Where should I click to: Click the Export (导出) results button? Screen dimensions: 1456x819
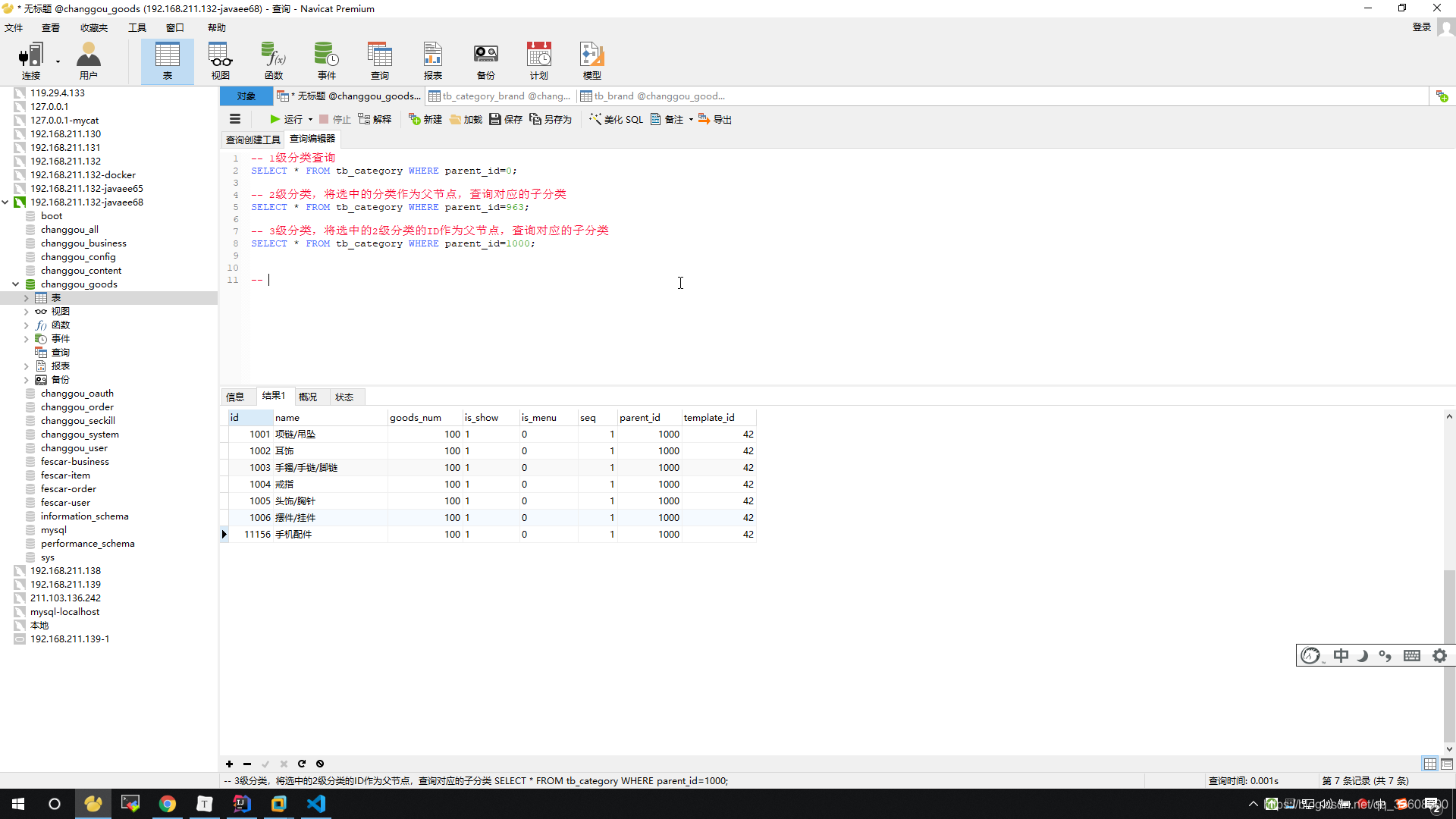(x=715, y=119)
